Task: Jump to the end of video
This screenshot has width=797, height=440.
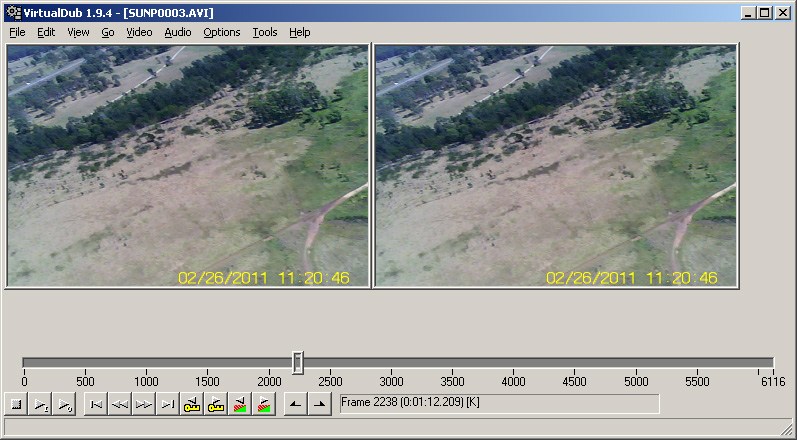Action: (168, 404)
